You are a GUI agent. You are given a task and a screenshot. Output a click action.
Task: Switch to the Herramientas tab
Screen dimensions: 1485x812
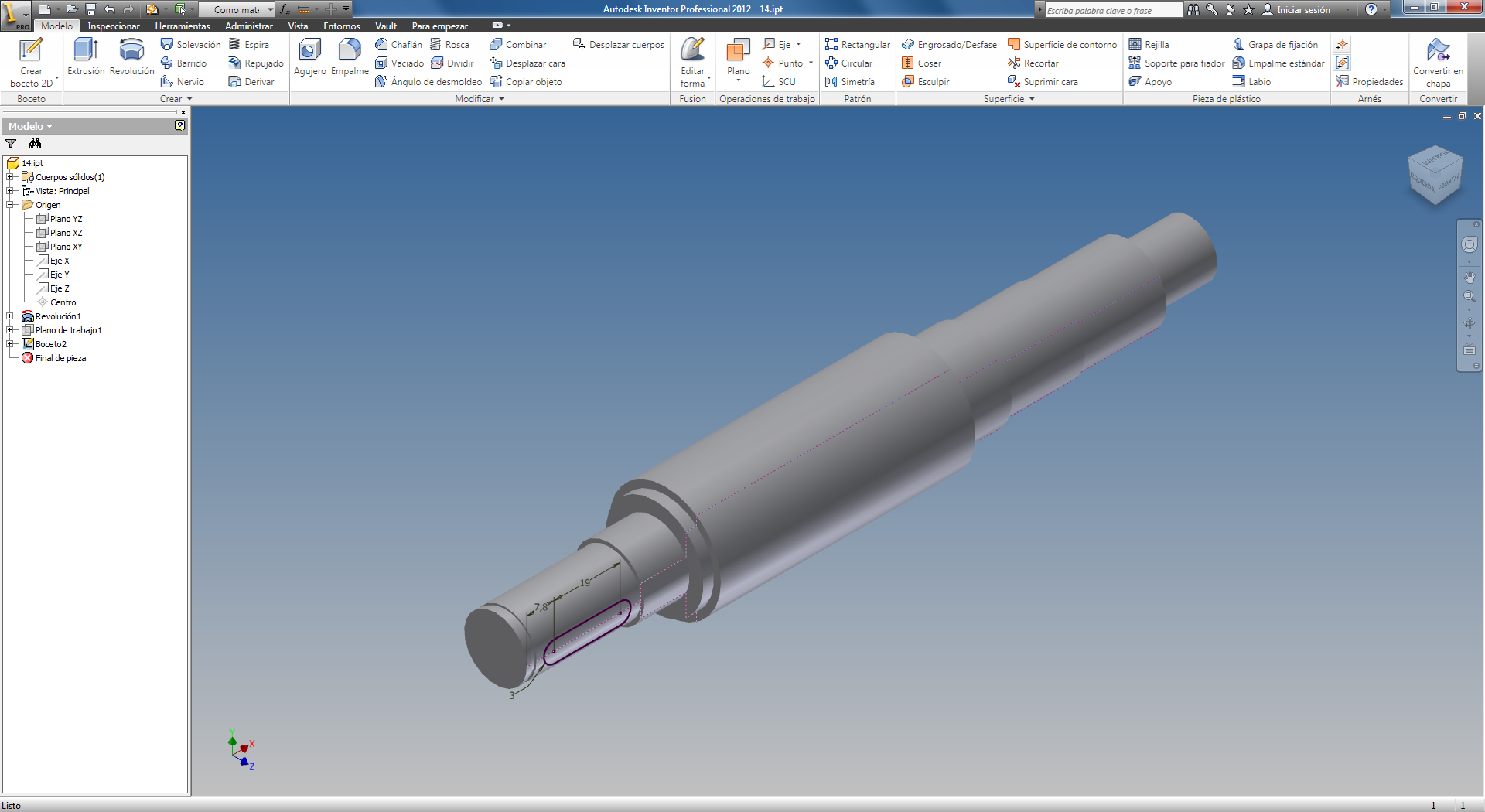tap(183, 26)
